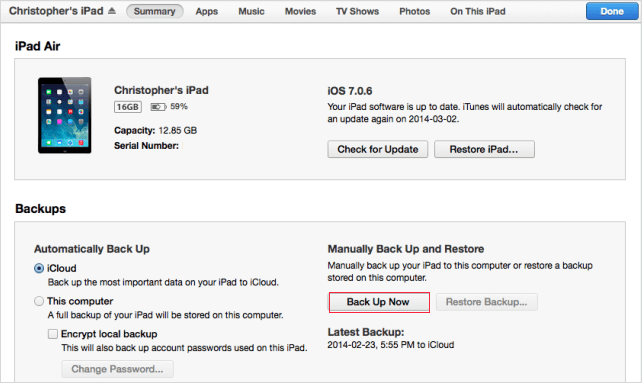The width and height of the screenshot is (642, 383).
Task: Click the blue Done button
Action: tap(612, 11)
